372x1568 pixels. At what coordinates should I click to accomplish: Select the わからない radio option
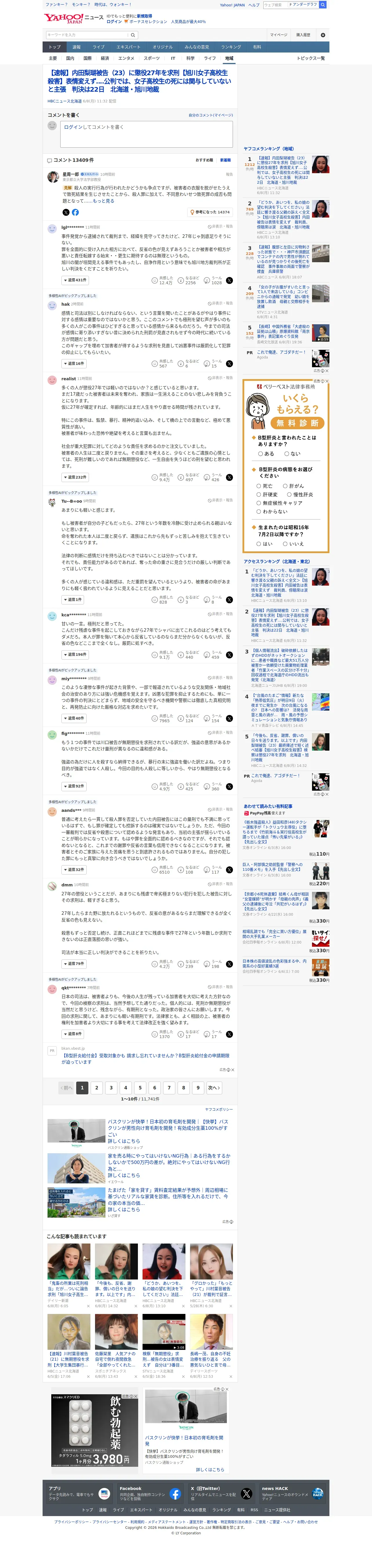click(x=259, y=511)
